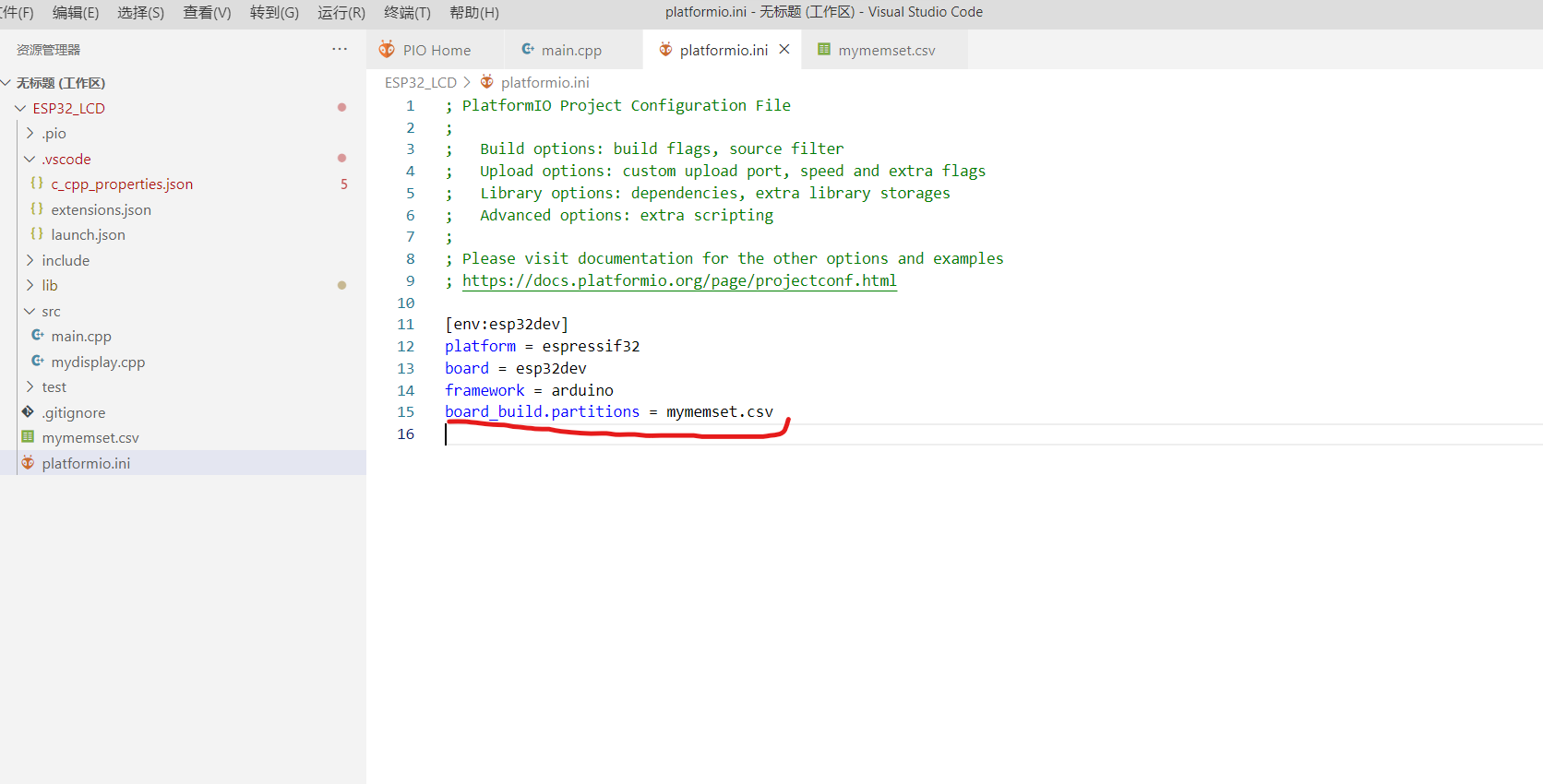Click line number 10 in the gutter
The width and height of the screenshot is (1543, 784).
pyautogui.click(x=406, y=303)
